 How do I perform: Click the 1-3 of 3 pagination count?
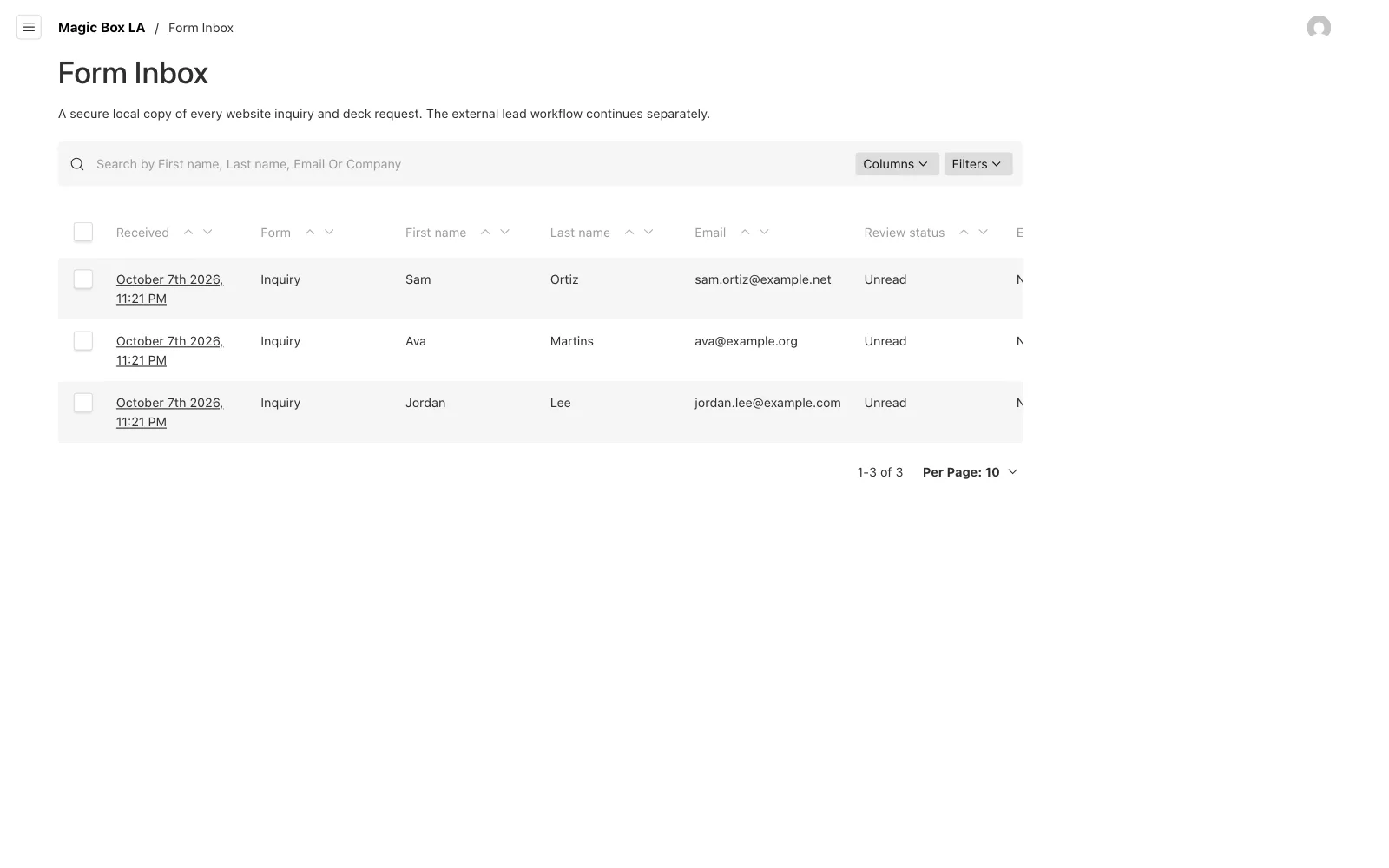880,472
